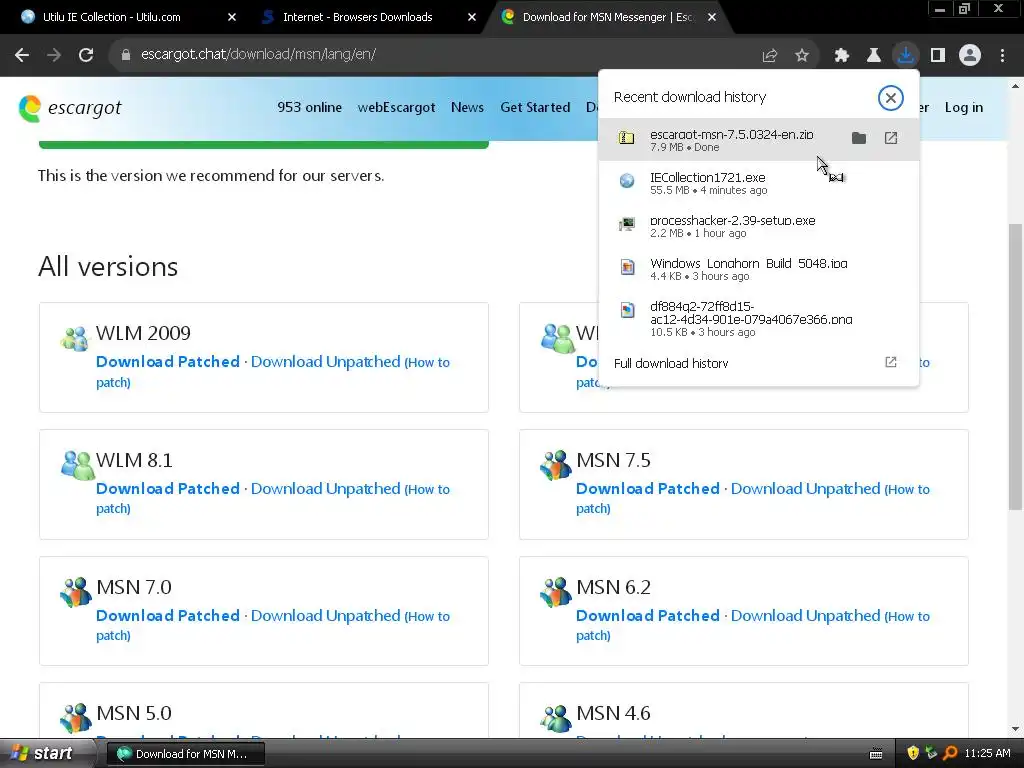Close the Recent download history popup
This screenshot has height=768, width=1024.
point(890,98)
